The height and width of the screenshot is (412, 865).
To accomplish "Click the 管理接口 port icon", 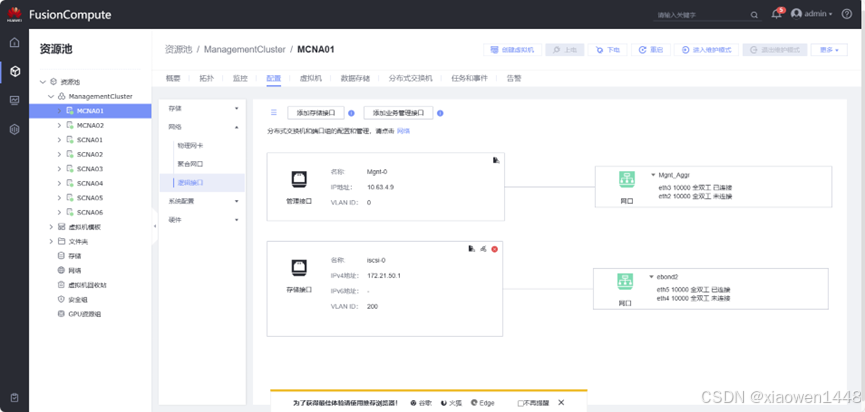I will [x=299, y=179].
